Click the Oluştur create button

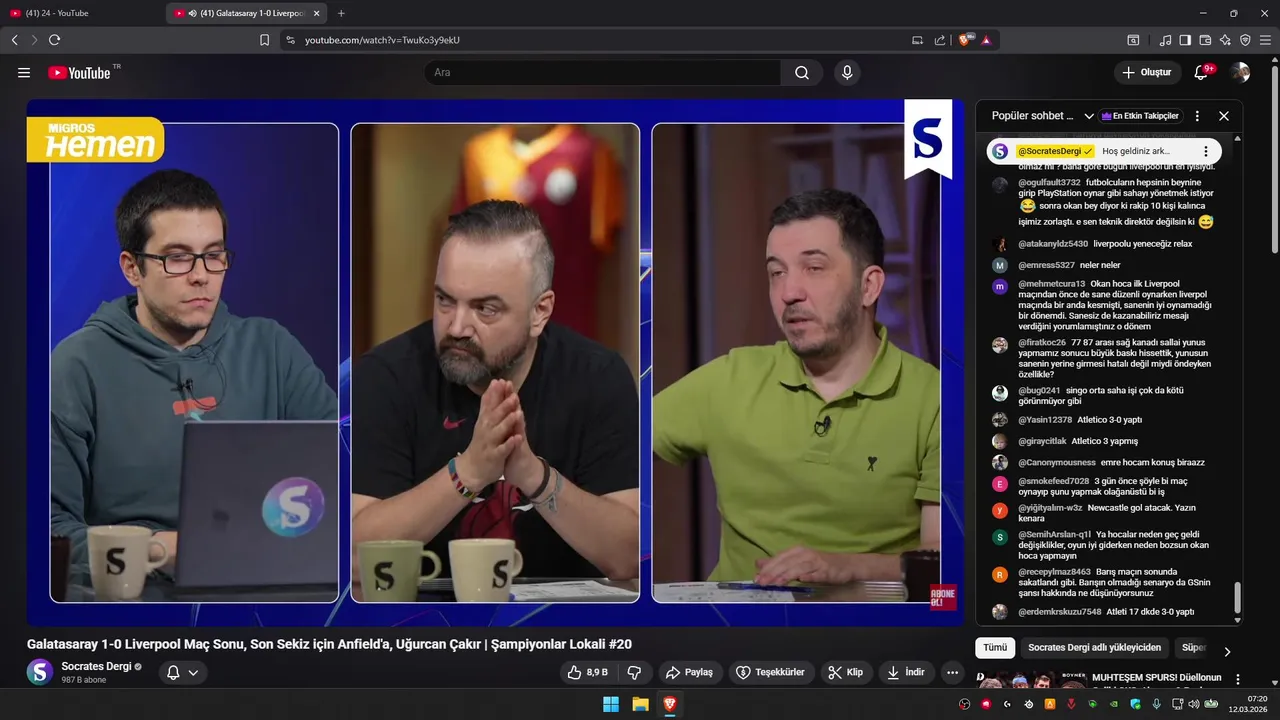coord(1146,73)
